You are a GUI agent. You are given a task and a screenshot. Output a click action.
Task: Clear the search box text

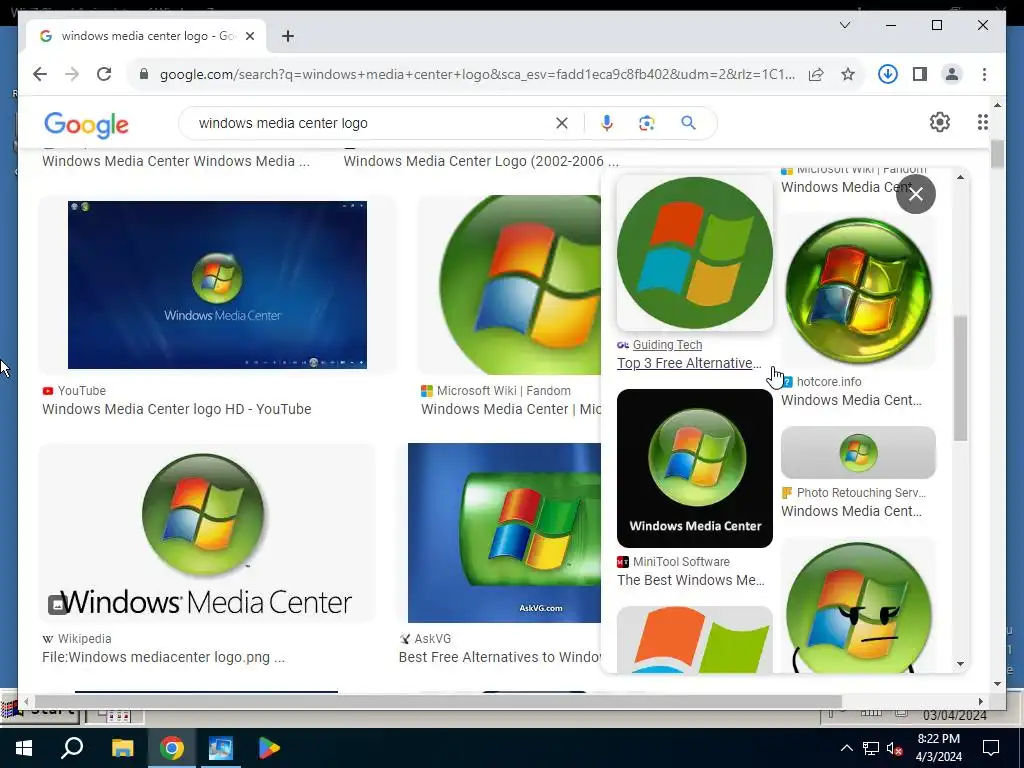[562, 123]
